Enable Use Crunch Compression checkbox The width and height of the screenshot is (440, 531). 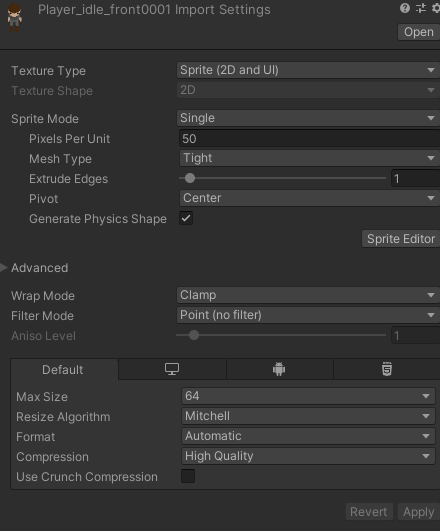pos(188,476)
